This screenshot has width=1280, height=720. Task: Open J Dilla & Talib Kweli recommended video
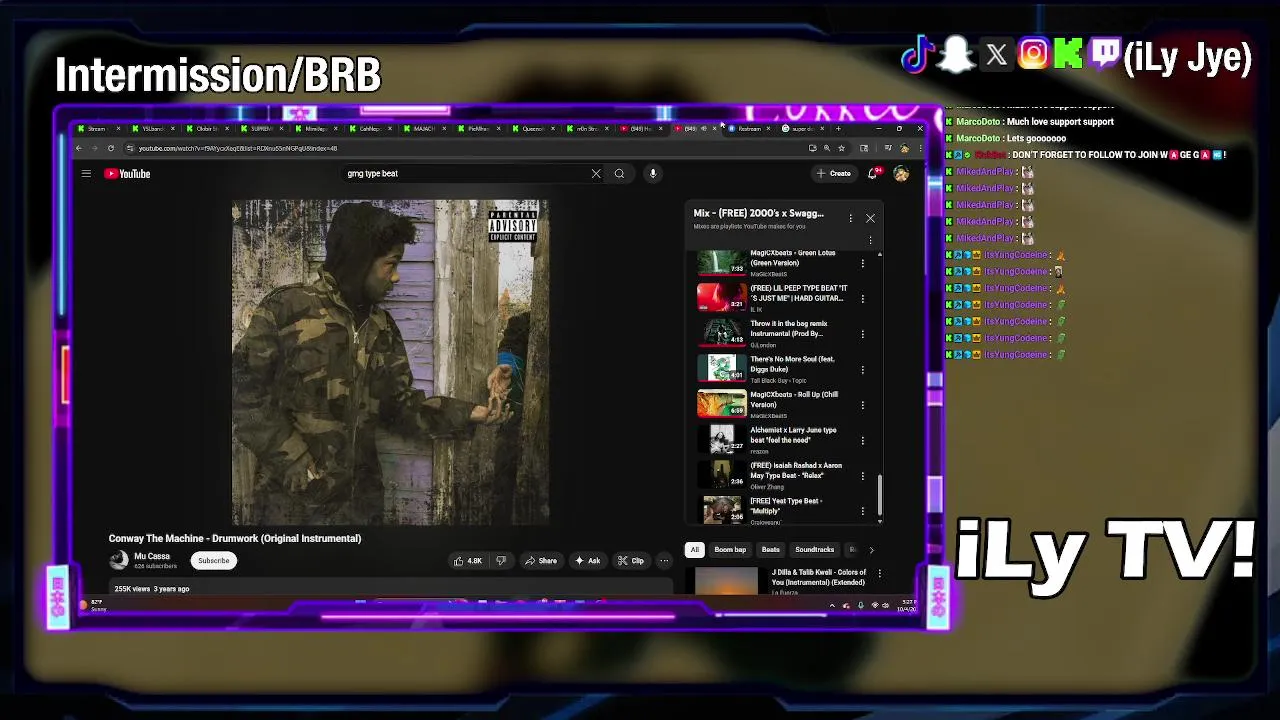(x=819, y=577)
